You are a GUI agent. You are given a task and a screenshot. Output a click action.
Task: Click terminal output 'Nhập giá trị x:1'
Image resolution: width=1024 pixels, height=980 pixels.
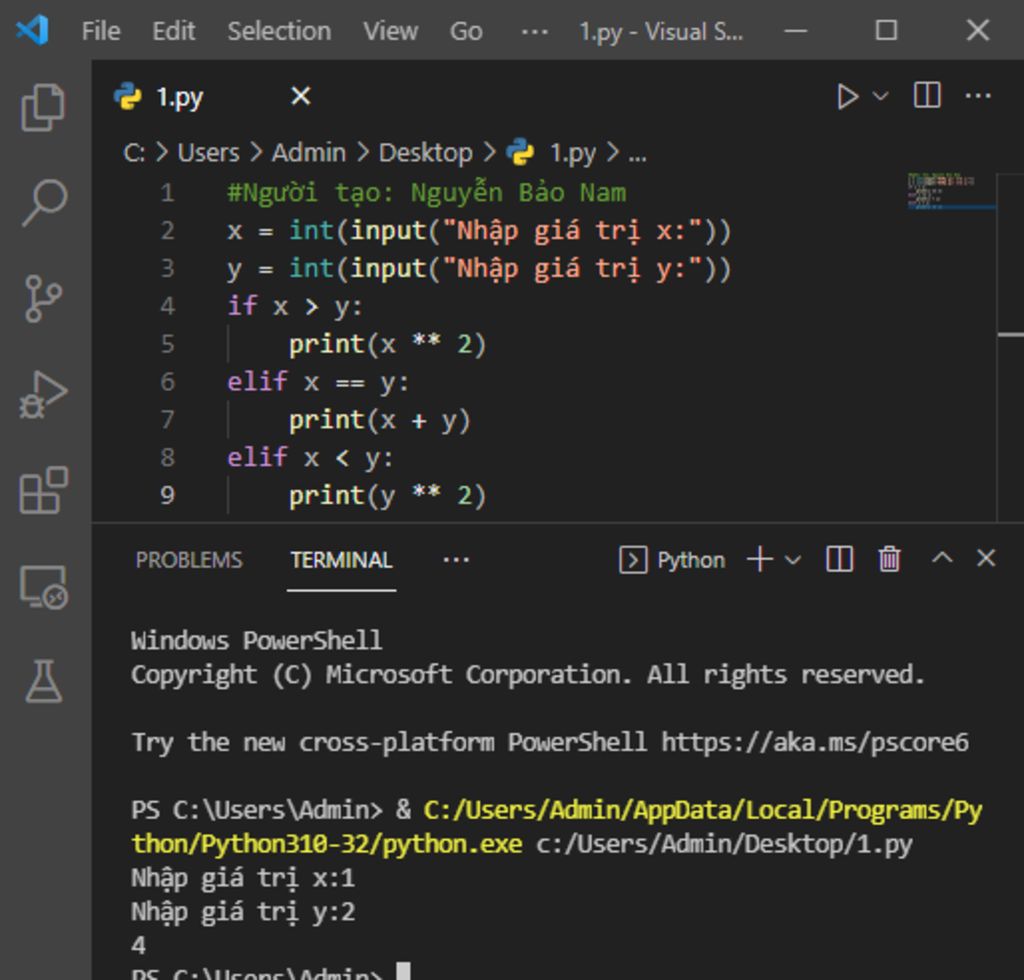point(243,879)
